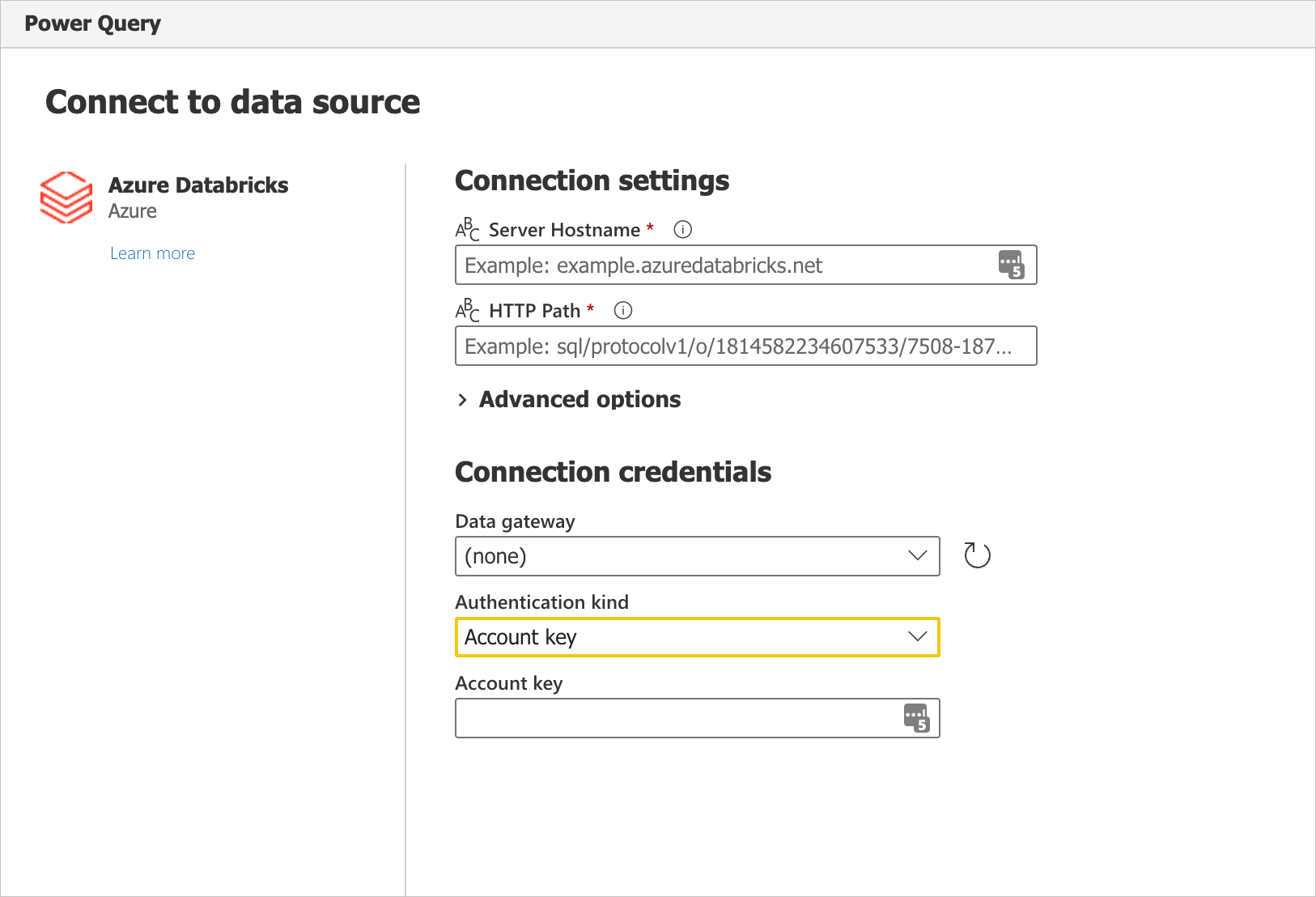Open the HTTP Path info tooltip icon

[623, 310]
